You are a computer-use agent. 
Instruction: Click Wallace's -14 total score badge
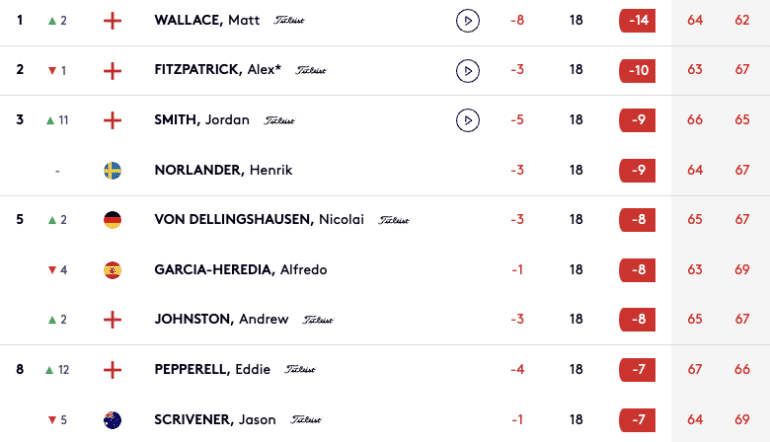point(637,21)
